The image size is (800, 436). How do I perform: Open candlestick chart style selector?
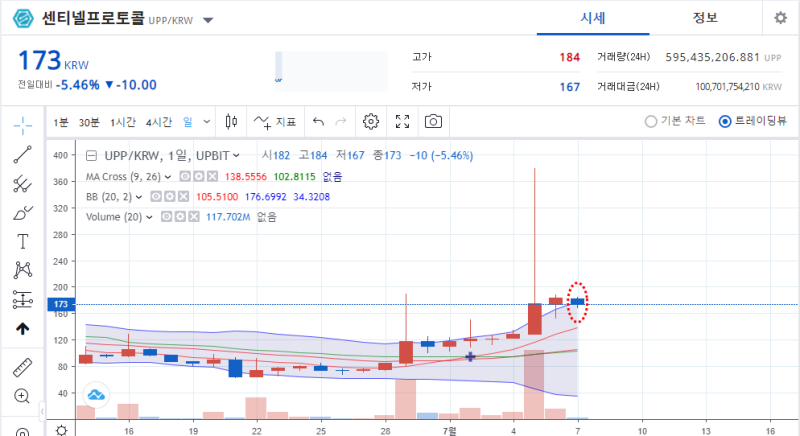point(231,121)
